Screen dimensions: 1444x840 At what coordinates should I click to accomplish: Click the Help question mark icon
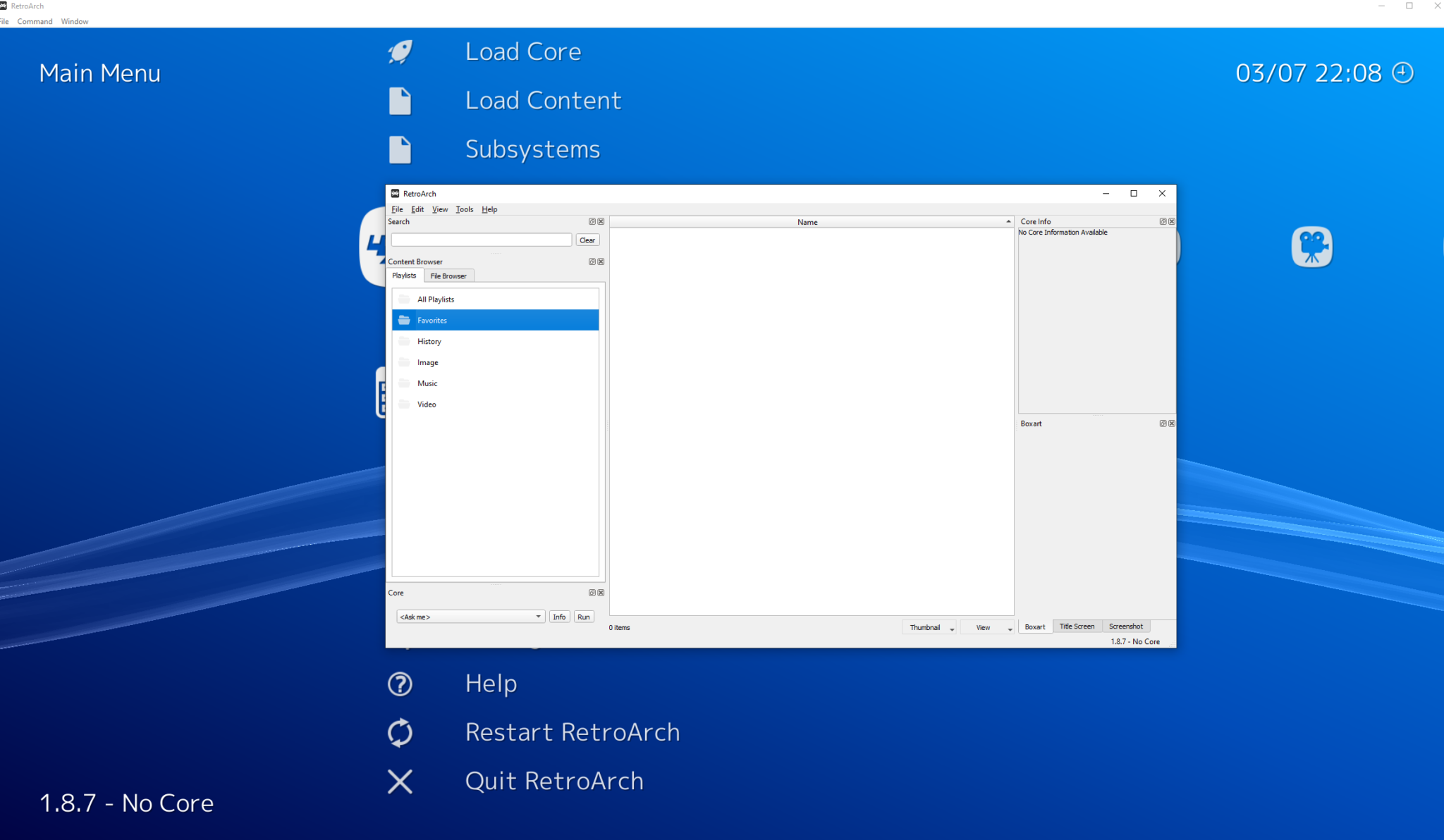point(400,684)
